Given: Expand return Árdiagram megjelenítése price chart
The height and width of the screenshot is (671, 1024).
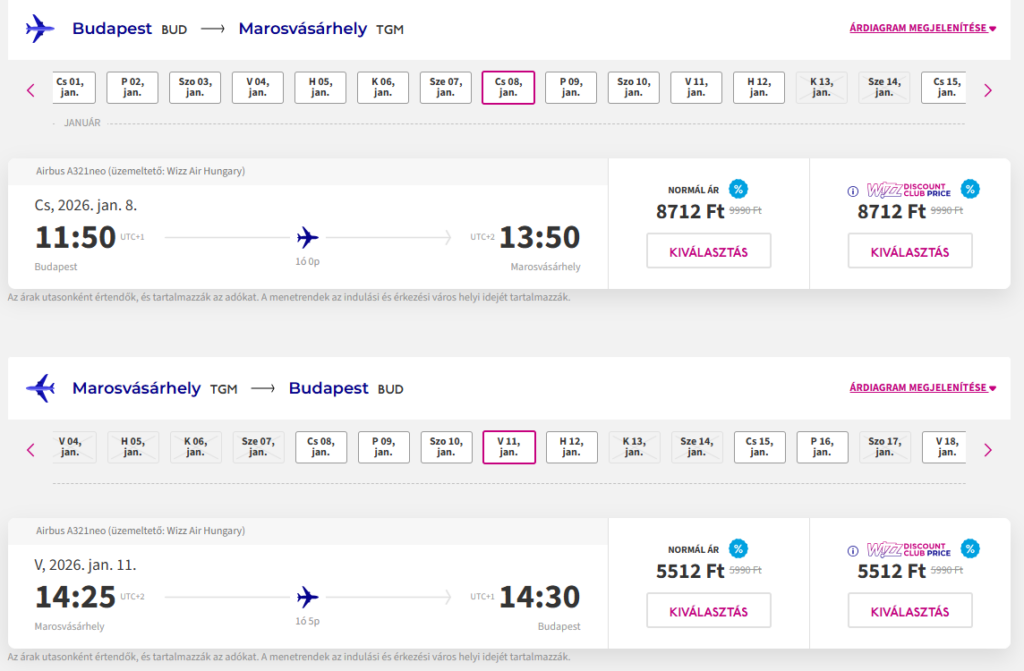Looking at the screenshot, I should [923, 388].
